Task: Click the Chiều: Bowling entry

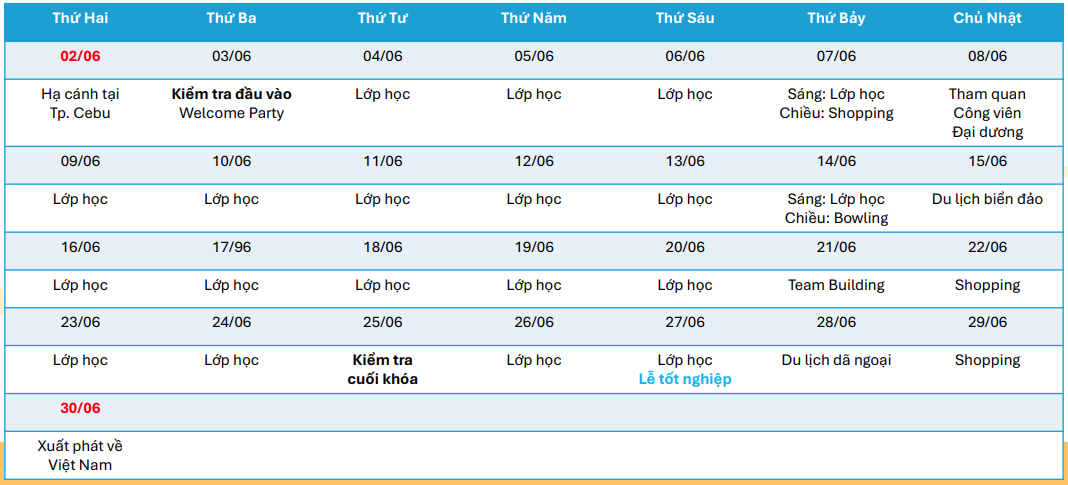Action: click(836, 218)
